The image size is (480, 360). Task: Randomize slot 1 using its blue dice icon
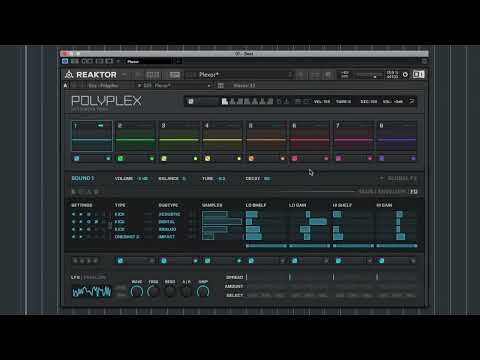pyautogui.click(x=77, y=158)
